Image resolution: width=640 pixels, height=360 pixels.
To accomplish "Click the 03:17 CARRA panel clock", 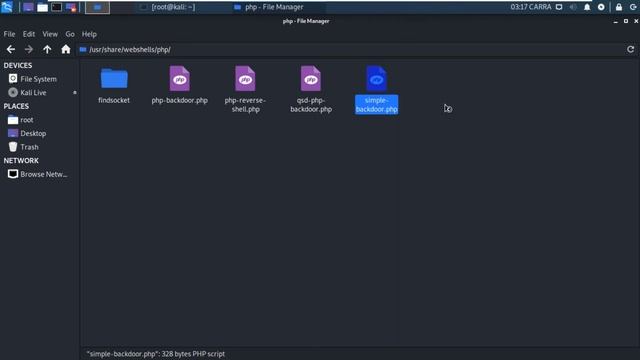I will [531, 7].
